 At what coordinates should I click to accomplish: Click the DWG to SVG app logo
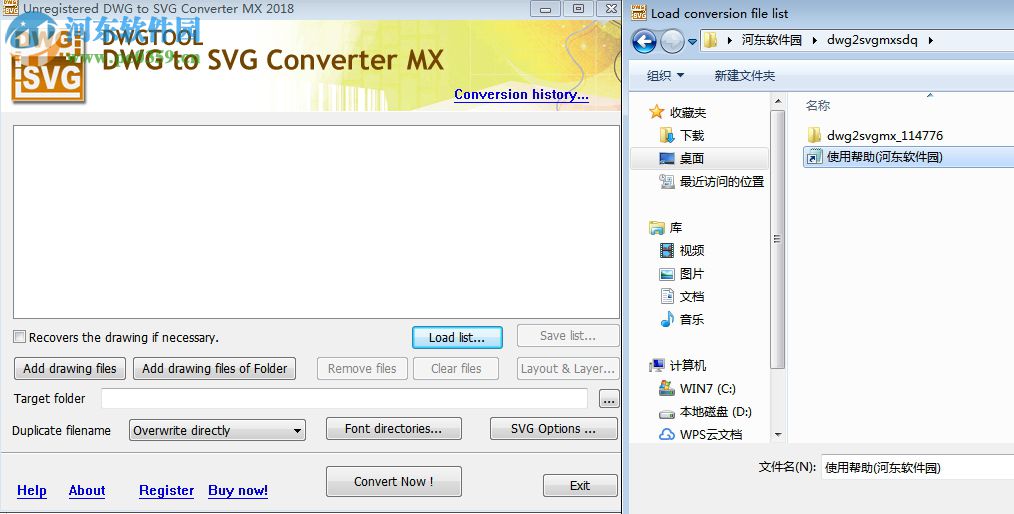(49, 65)
